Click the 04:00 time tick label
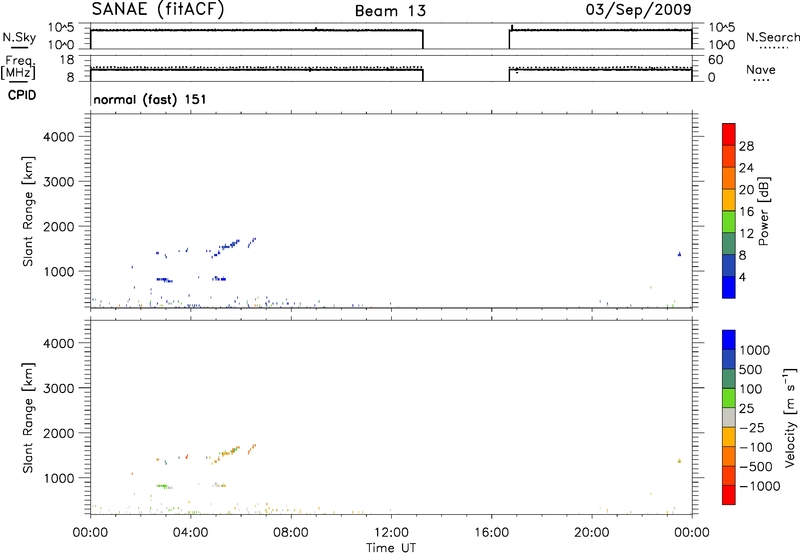The image size is (800, 554). coord(190,533)
